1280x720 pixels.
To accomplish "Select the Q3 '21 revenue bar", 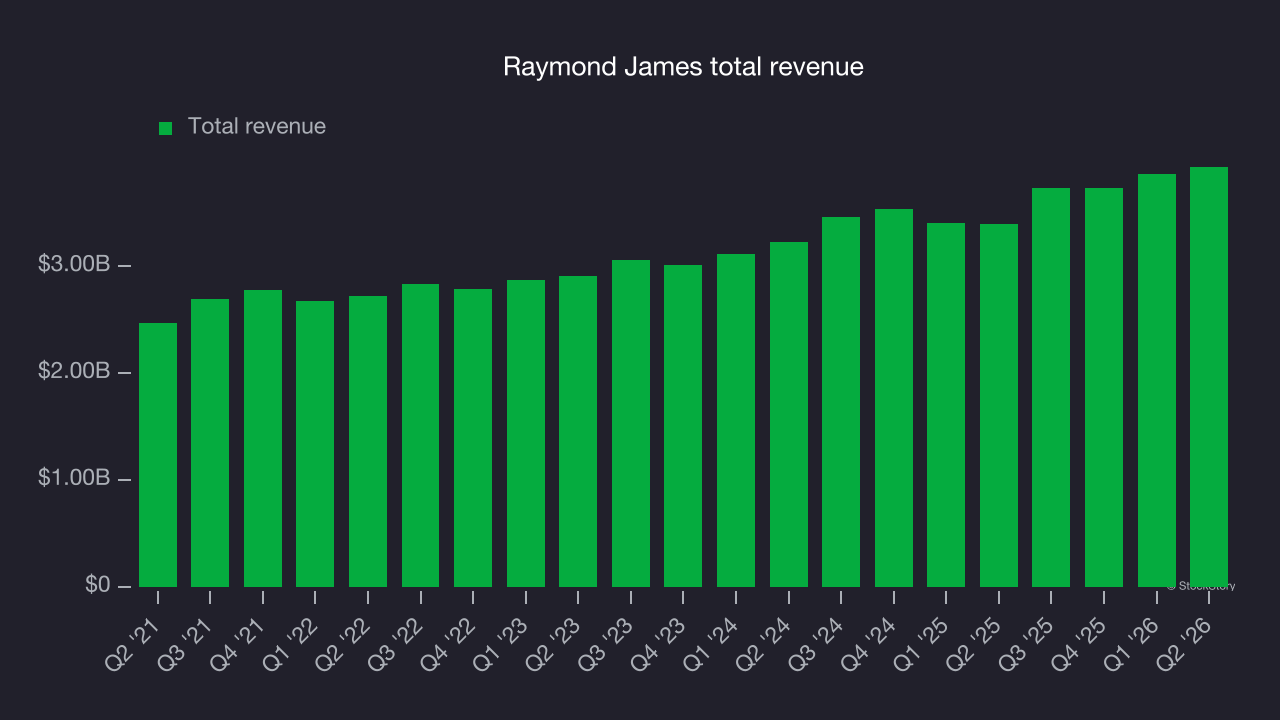I will pyautogui.click(x=210, y=443).
